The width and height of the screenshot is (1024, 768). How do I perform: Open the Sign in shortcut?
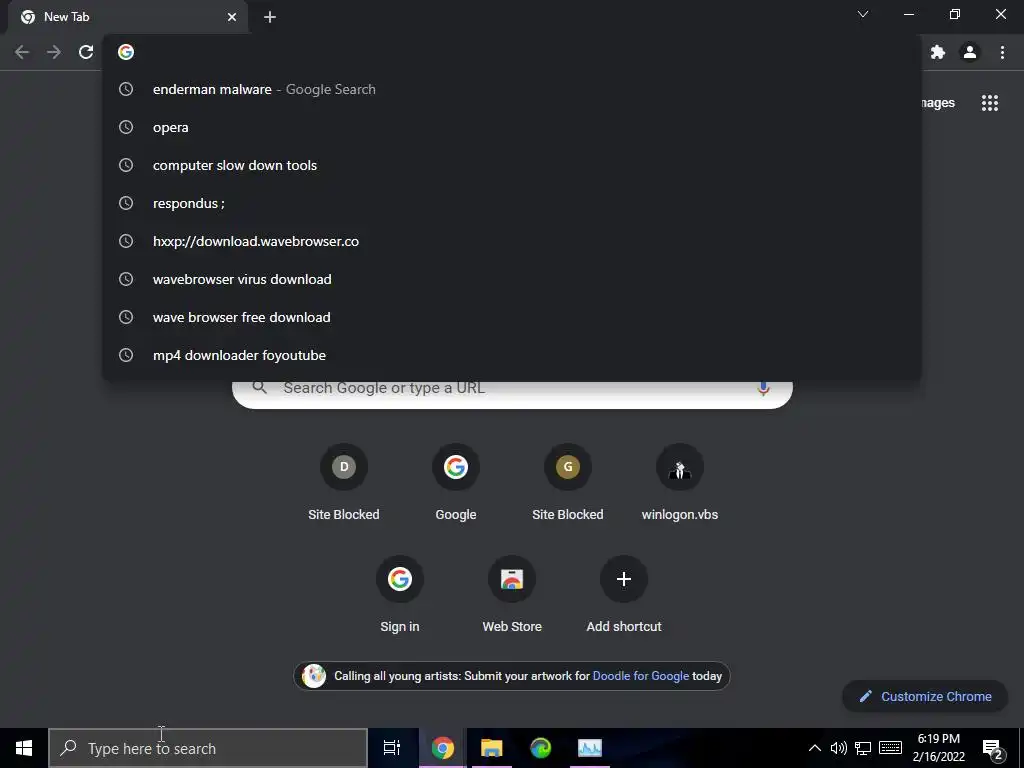tap(400, 595)
